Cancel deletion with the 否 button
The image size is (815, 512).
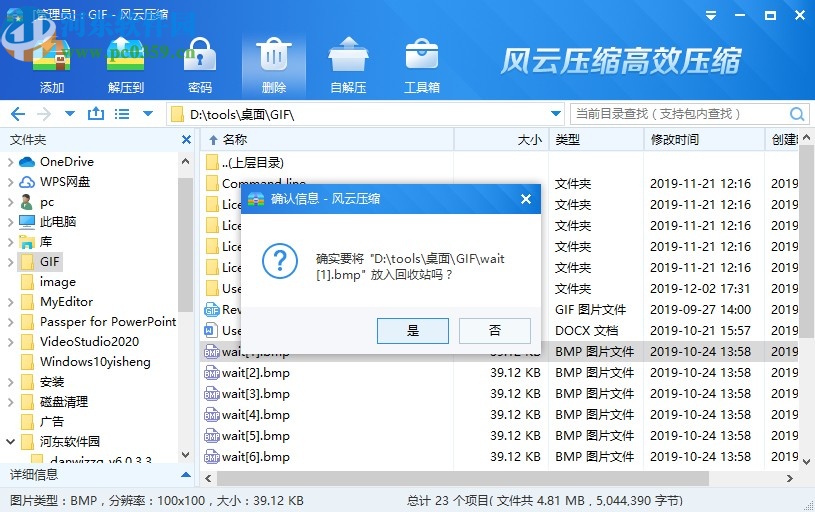[x=495, y=331]
